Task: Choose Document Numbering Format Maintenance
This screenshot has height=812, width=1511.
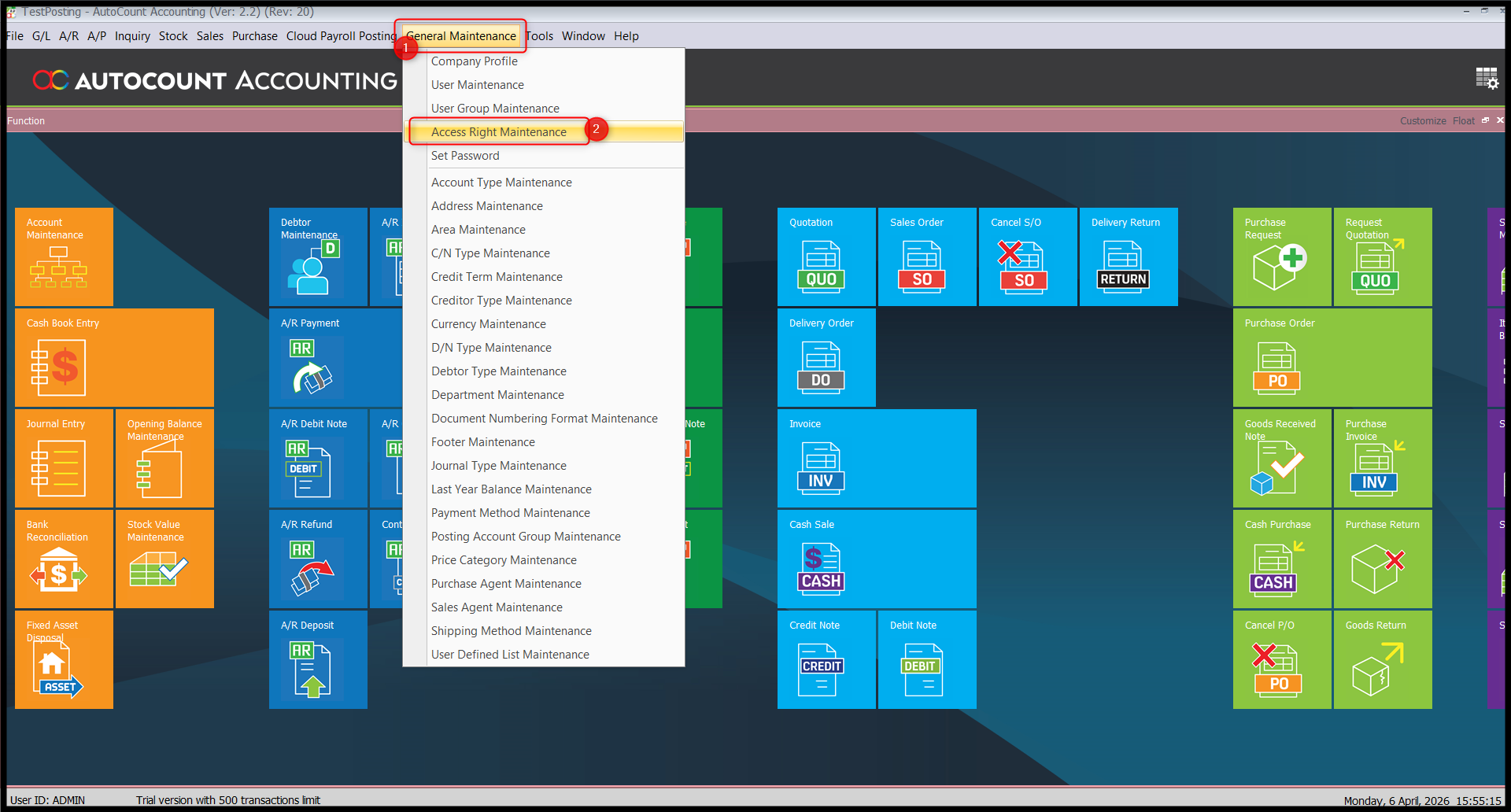Action: 545,419
